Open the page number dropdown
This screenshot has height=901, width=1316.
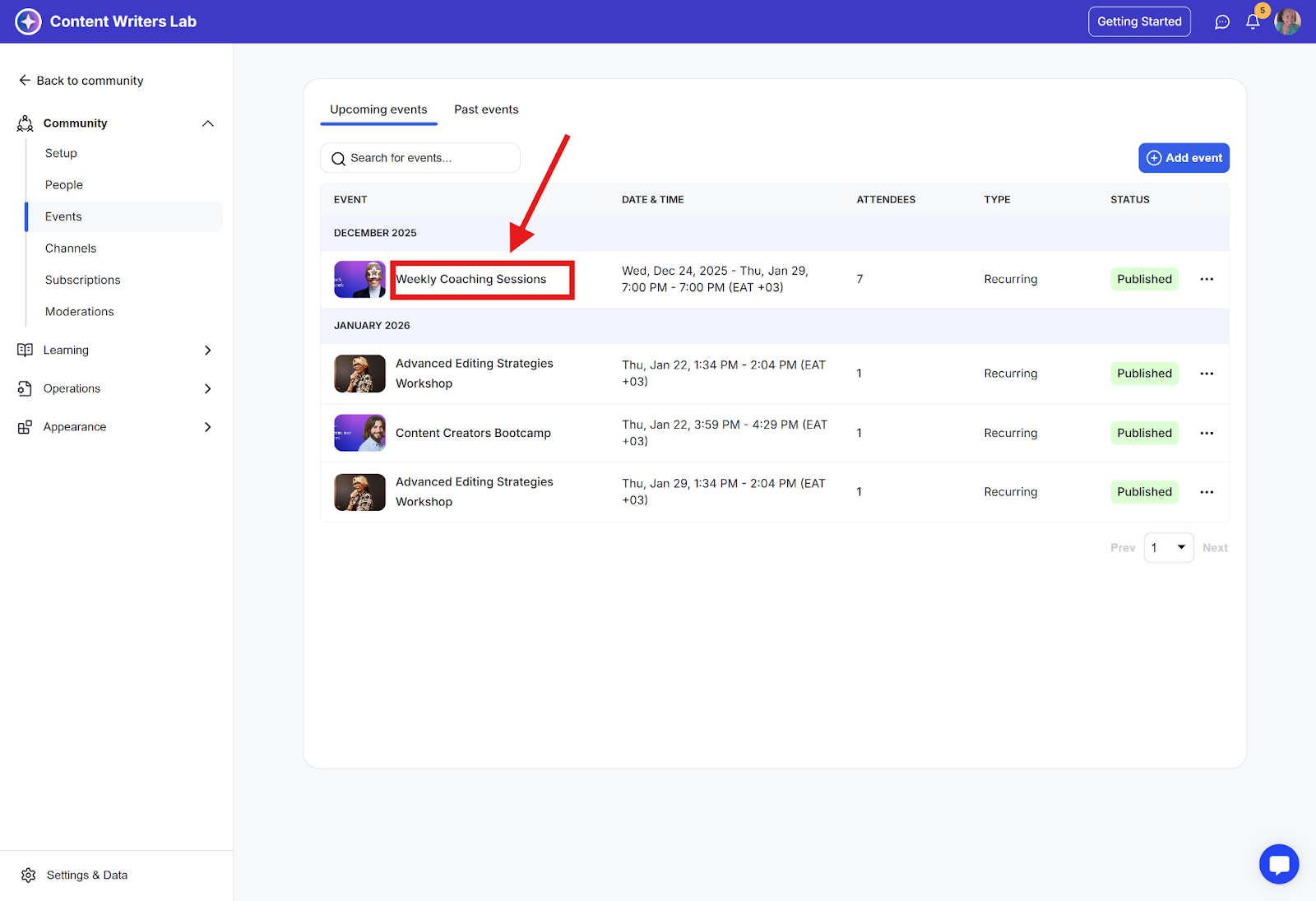(x=1168, y=548)
